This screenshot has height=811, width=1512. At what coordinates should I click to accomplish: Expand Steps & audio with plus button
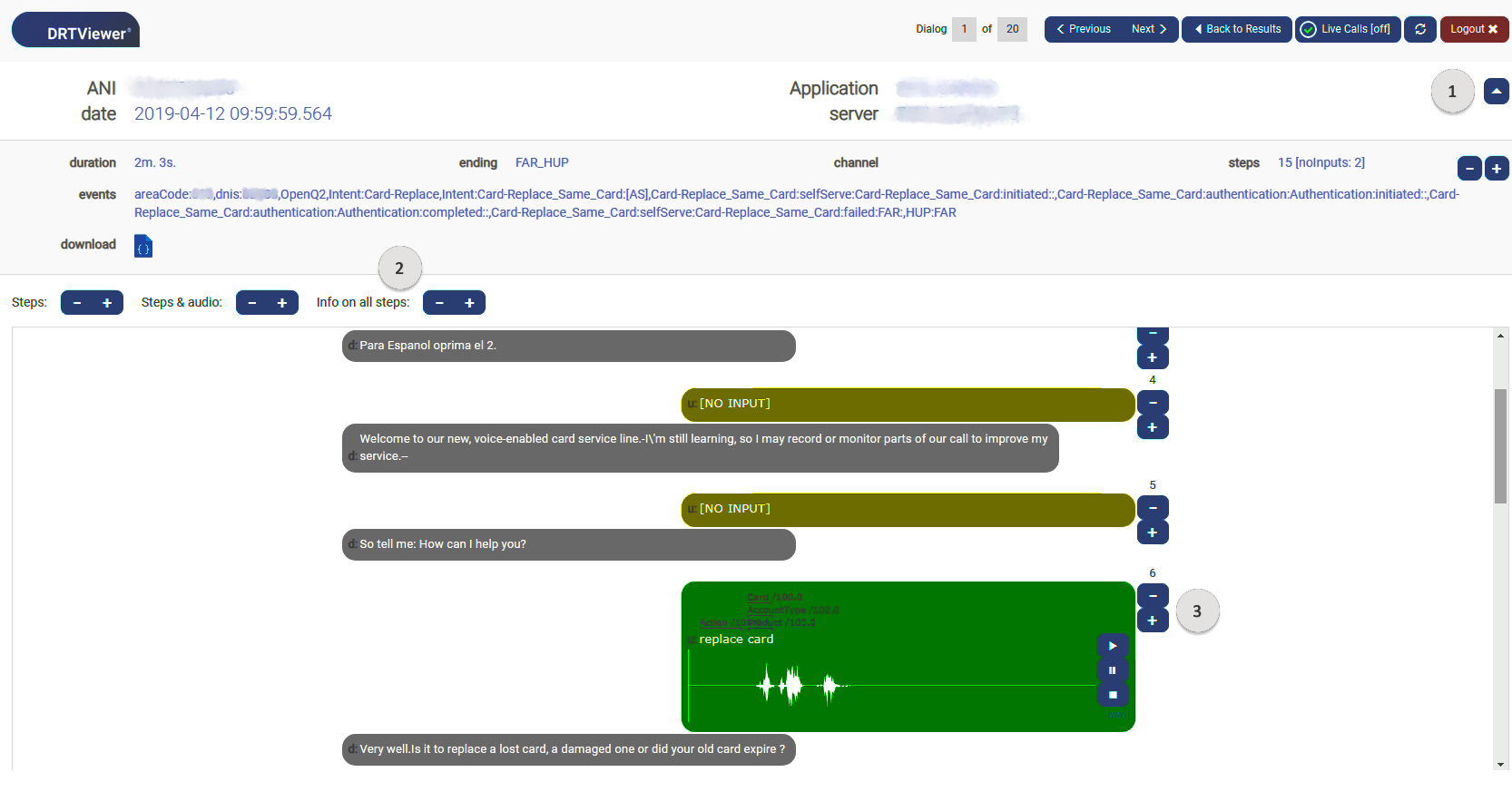coord(282,303)
